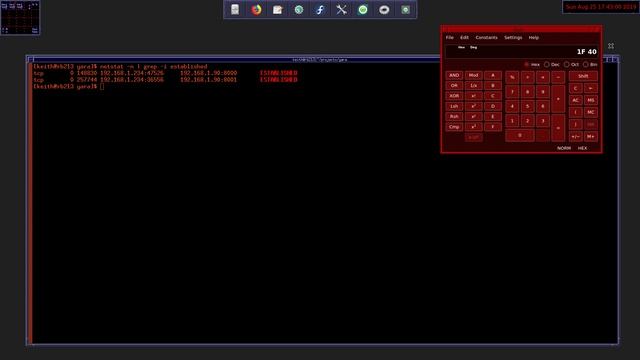The width and height of the screenshot is (640, 360).
Task: Click the OR logic button
Action: click(x=454, y=86)
